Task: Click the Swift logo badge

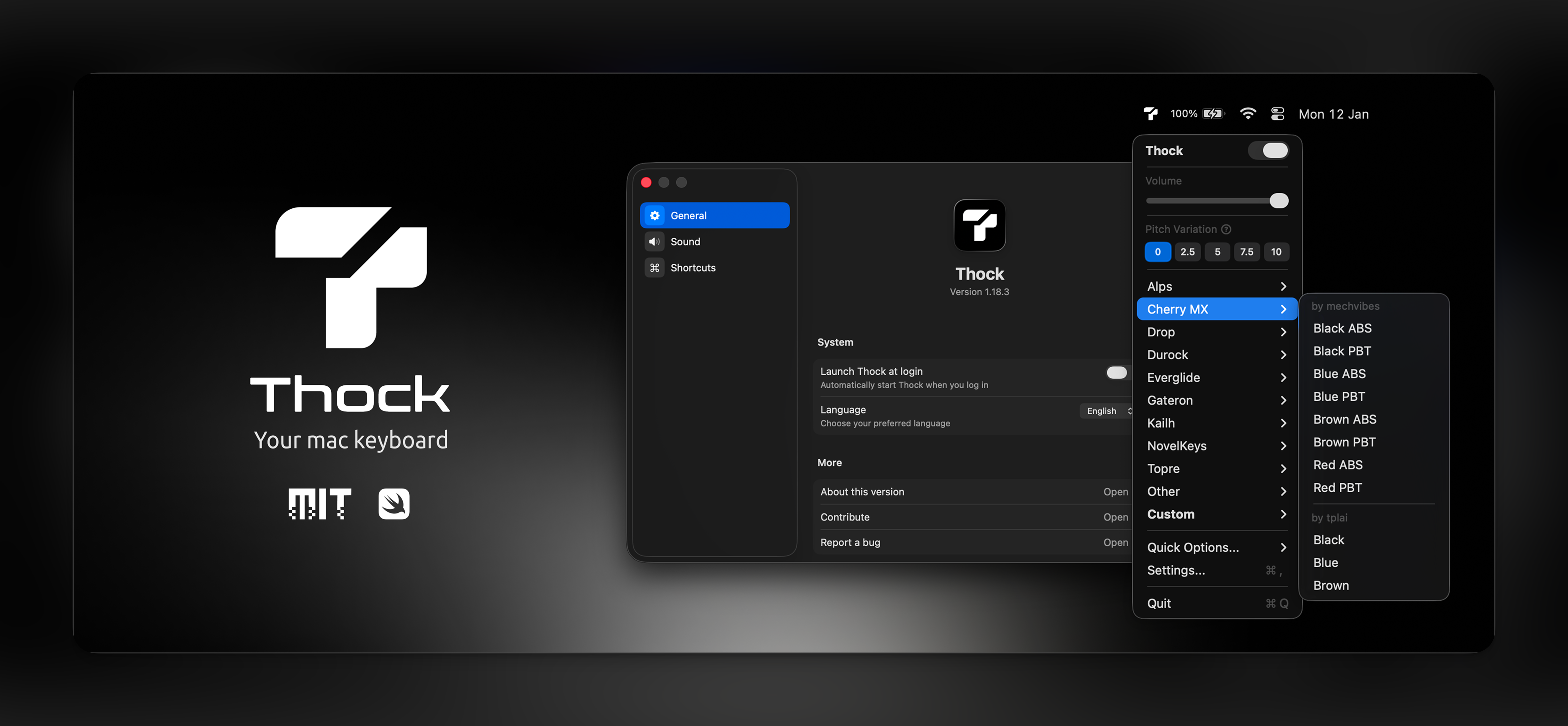Action: [x=393, y=504]
